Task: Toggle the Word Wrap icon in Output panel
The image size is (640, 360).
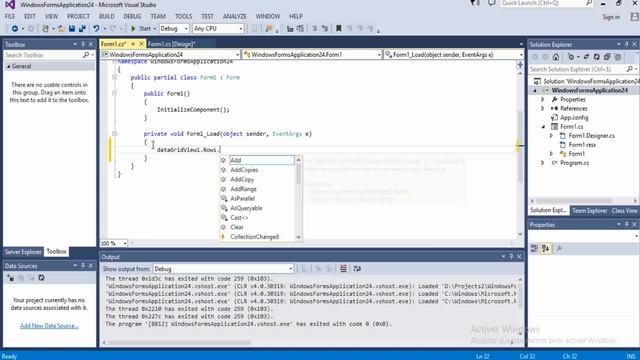Action: [357, 269]
